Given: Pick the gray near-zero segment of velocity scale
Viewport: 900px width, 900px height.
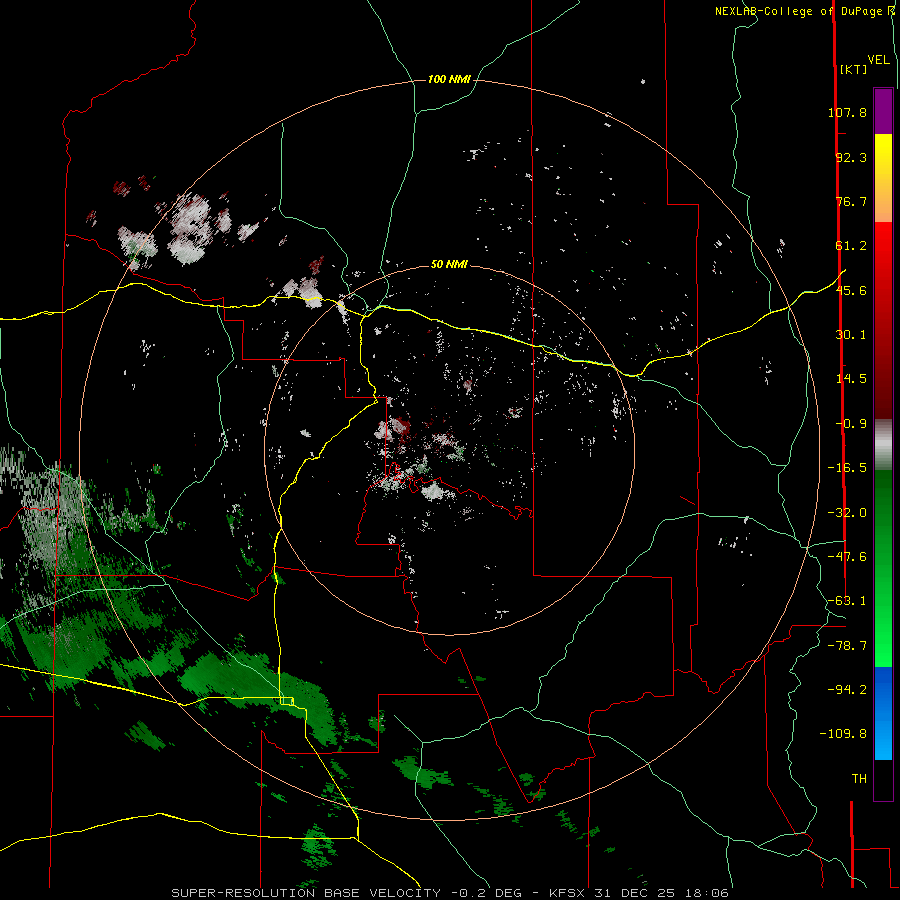Looking at the screenshot, I should 883,444.
